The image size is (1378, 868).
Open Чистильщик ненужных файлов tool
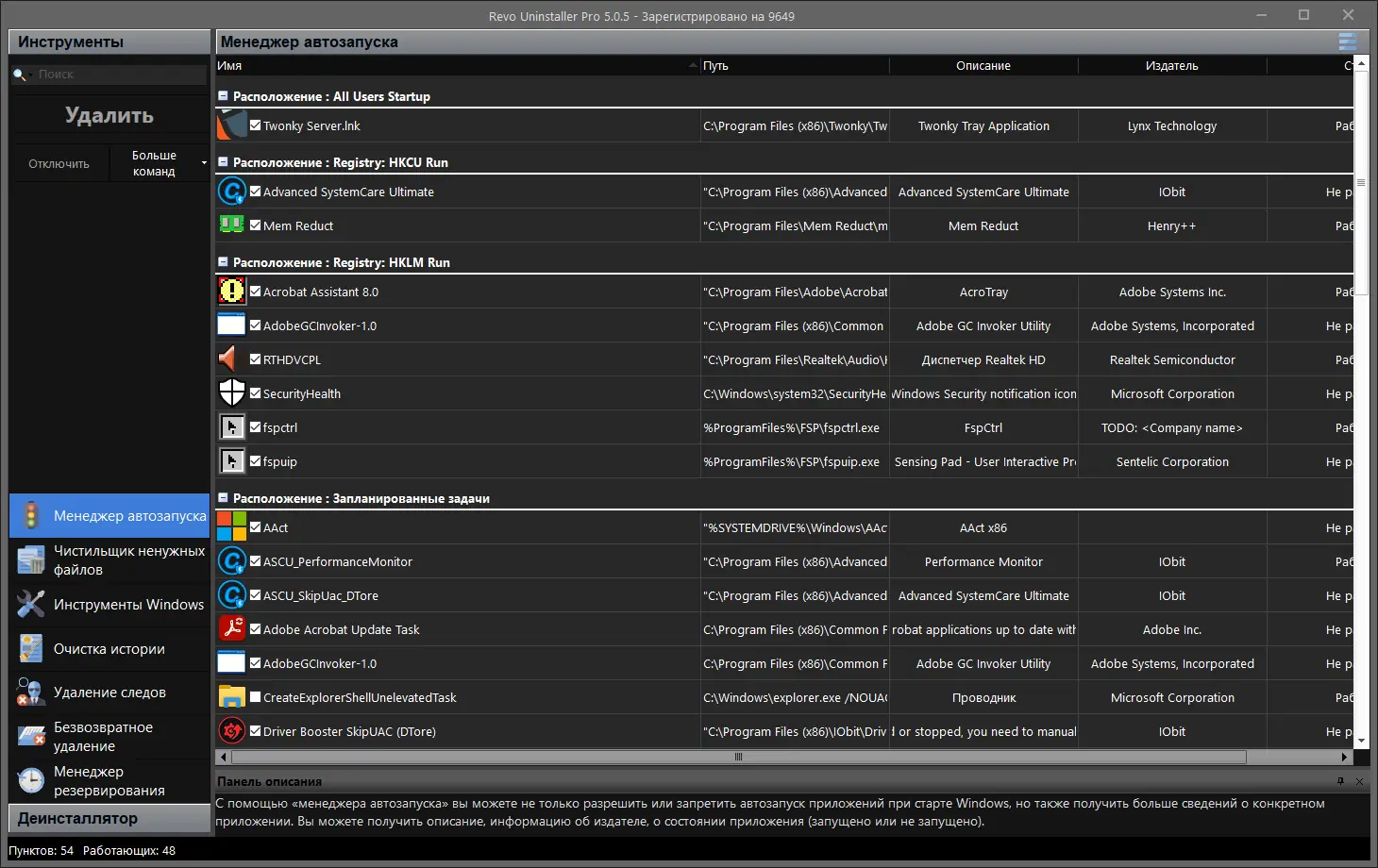(109, 560)
